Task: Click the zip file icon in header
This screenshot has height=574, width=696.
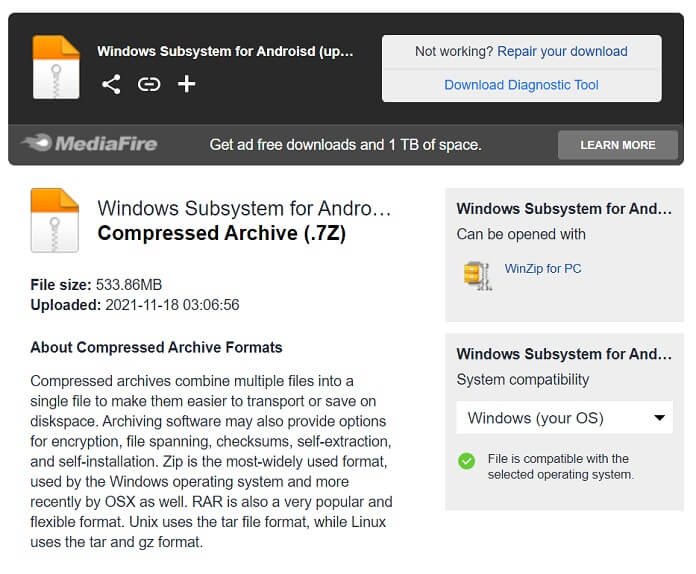Action: point(56,67)
